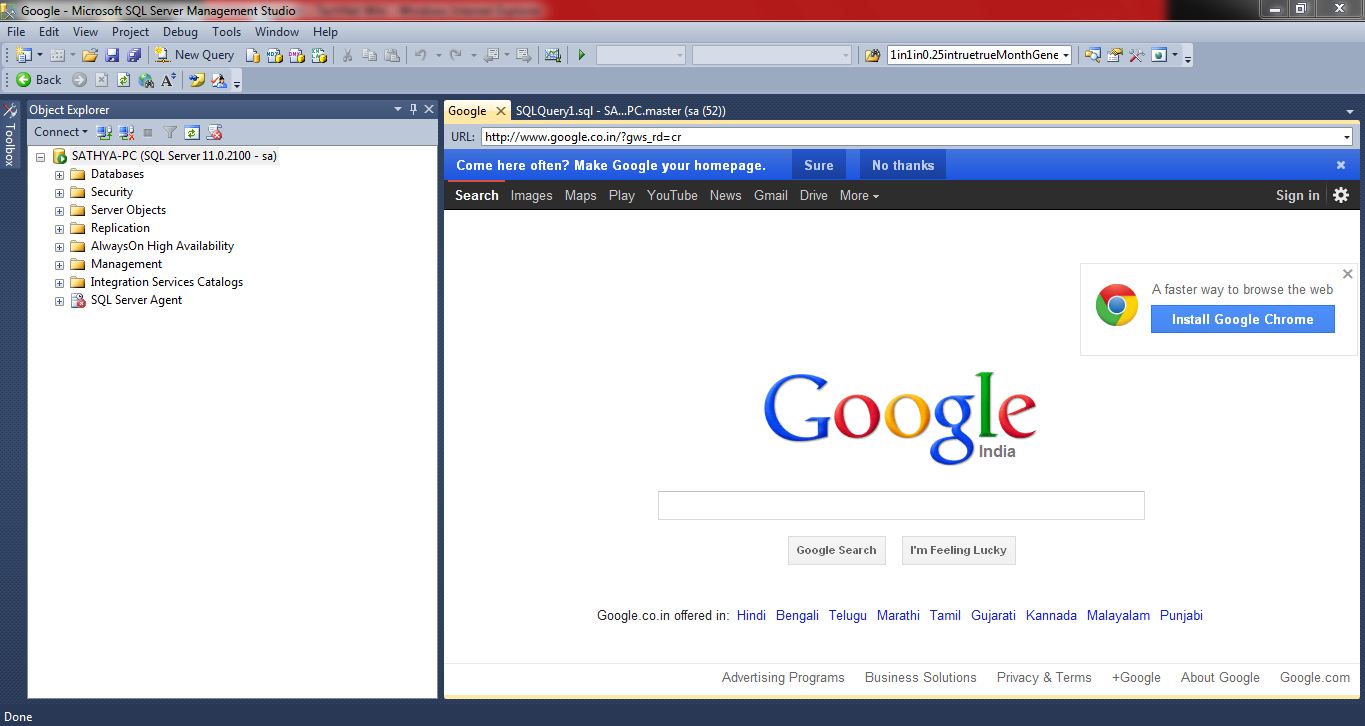Click the Database Engine Query icon
Image resolution: width=1365 pixels, height=726 pixels.
253,55
